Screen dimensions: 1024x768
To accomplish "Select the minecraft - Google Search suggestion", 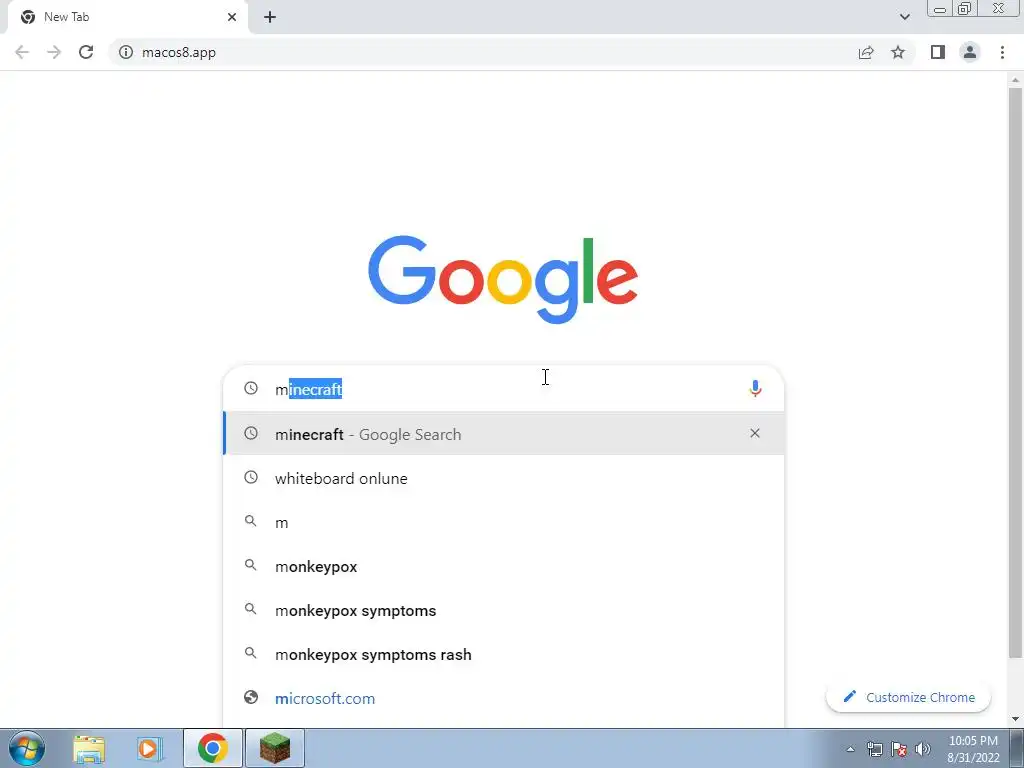I will pyautogui.click(x=503, y=434).
